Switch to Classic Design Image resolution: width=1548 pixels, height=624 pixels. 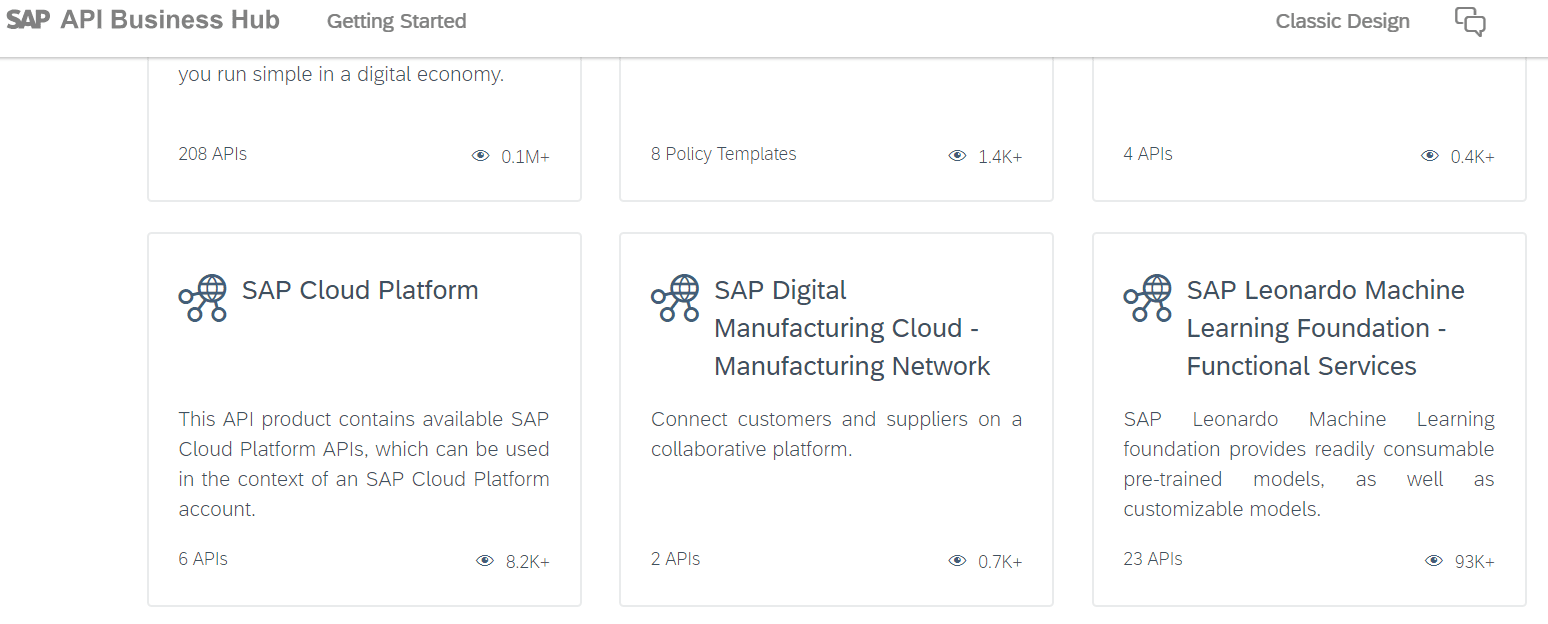[x=1342, y=21]
